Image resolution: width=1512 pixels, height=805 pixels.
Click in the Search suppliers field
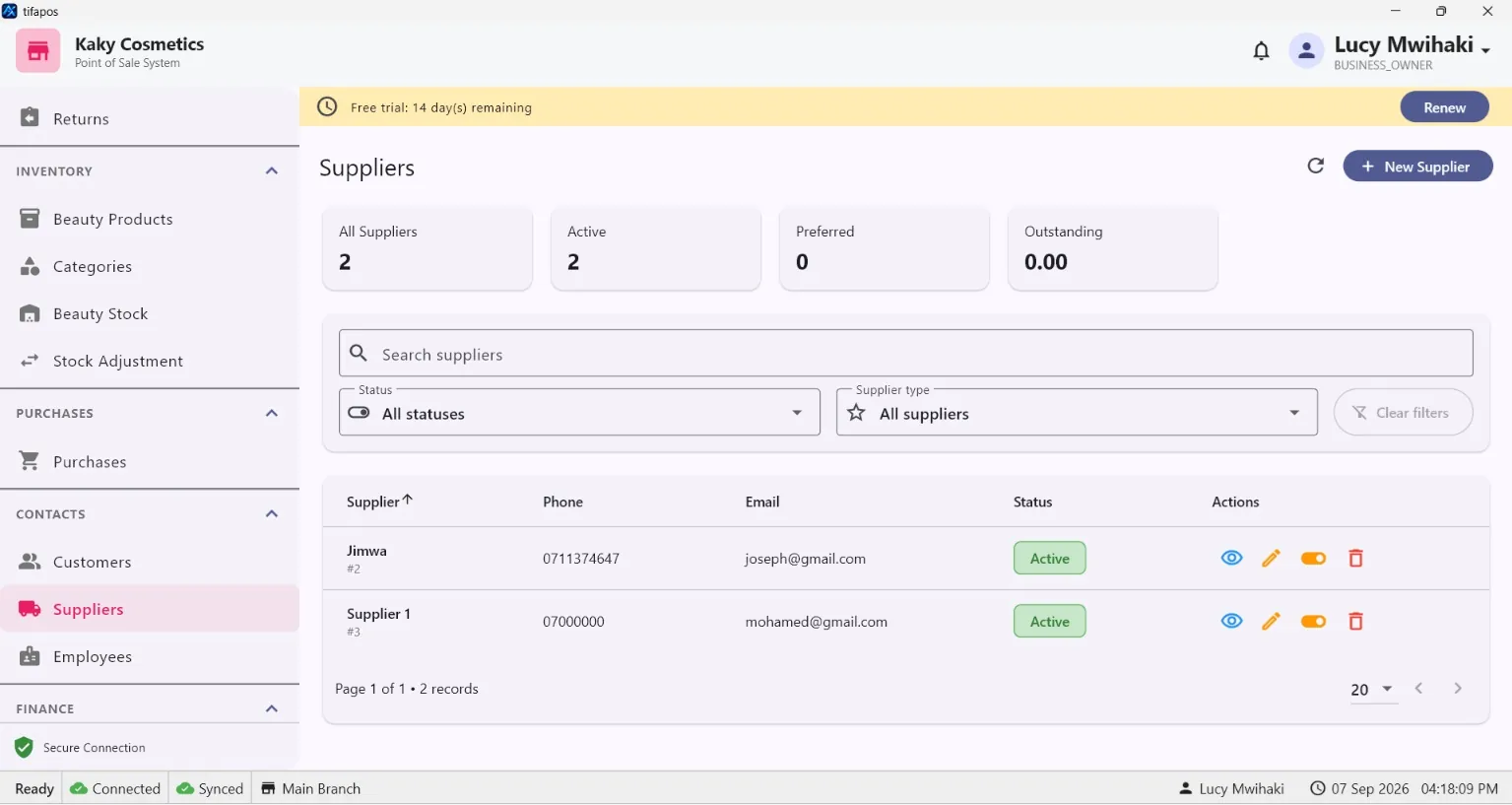point(906,354)
